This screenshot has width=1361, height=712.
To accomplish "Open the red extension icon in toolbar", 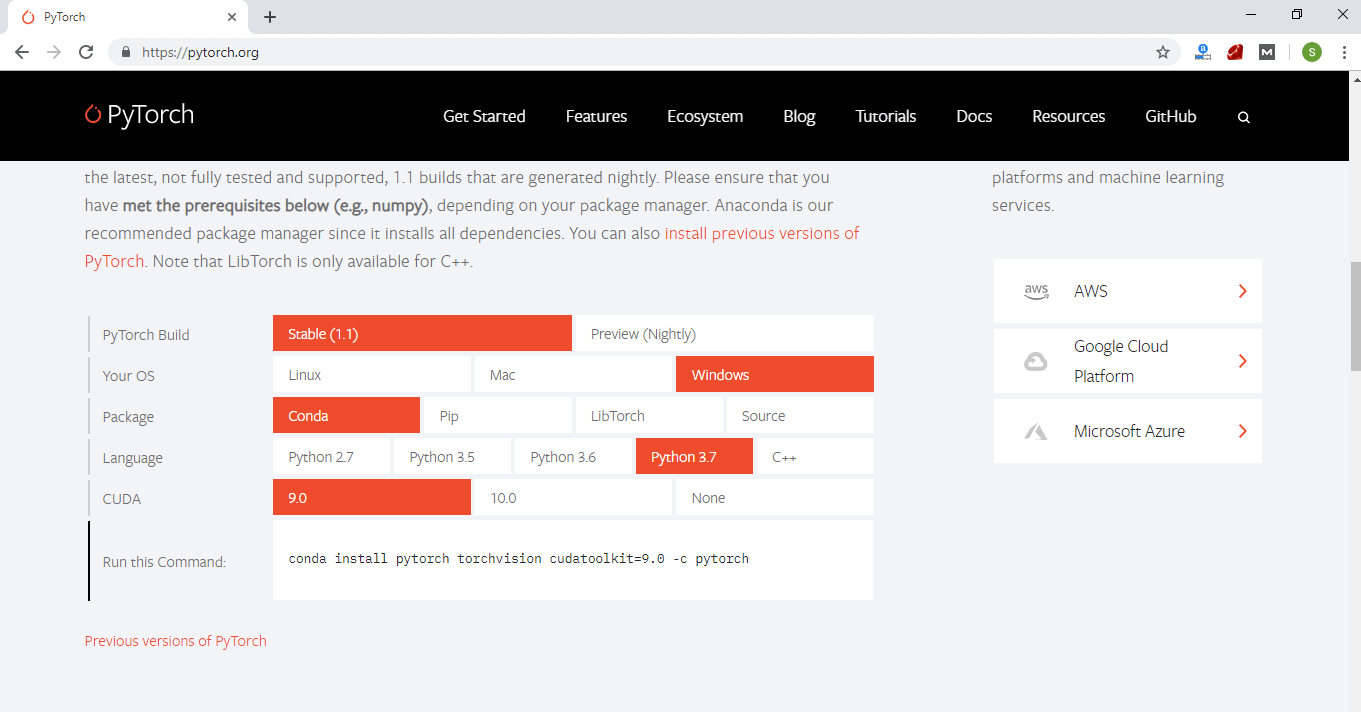I will (x=1235, y=52).
